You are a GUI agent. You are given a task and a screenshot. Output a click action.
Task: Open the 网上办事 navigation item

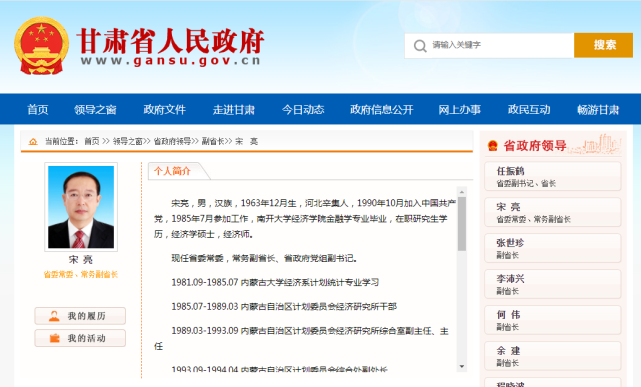point(459,110)
